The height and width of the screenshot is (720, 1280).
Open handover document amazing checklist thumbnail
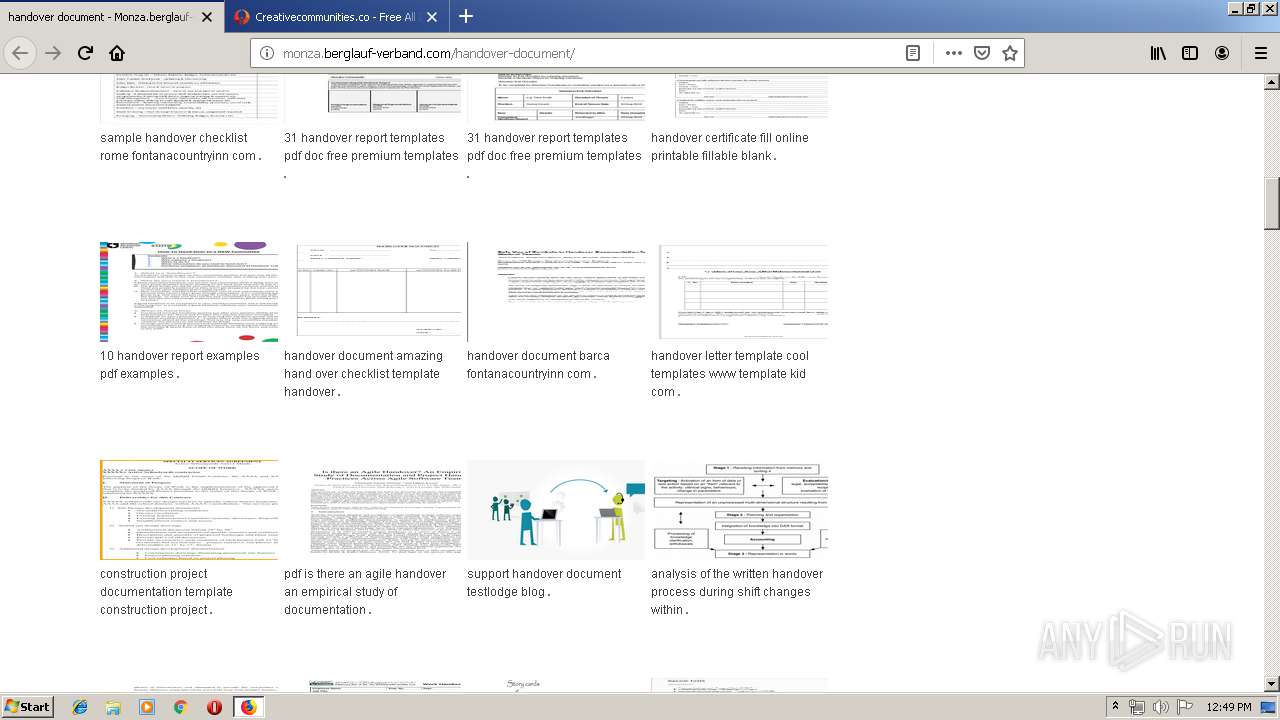375,291
